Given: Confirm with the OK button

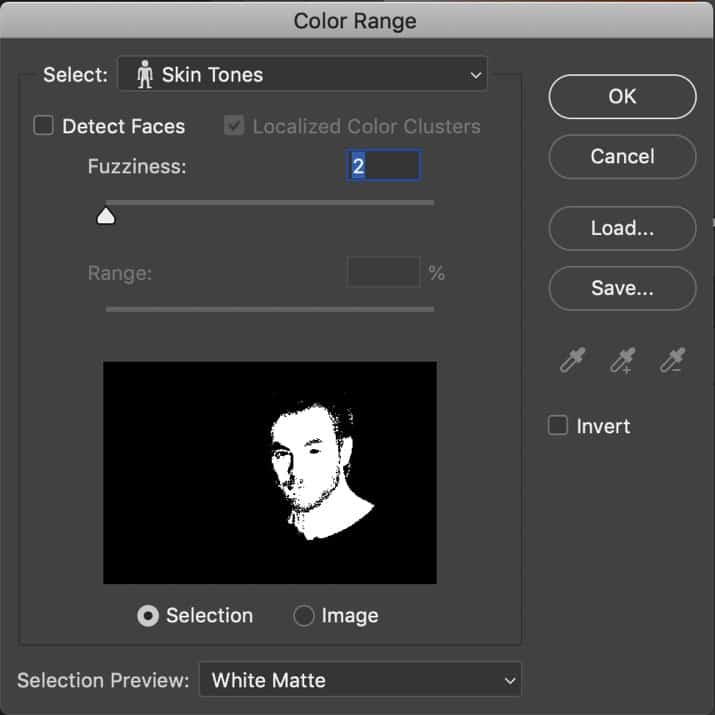Looking at the screenshot, I should (x=622, y=97).
